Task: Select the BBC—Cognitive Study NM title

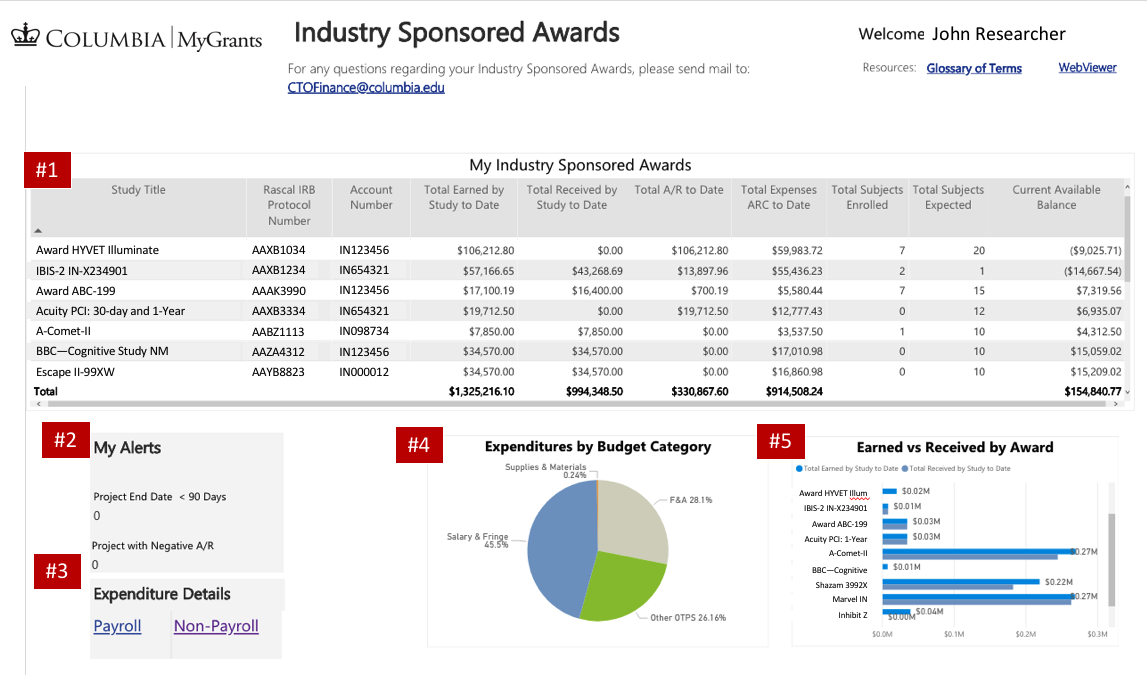Action: click(102, 351)
